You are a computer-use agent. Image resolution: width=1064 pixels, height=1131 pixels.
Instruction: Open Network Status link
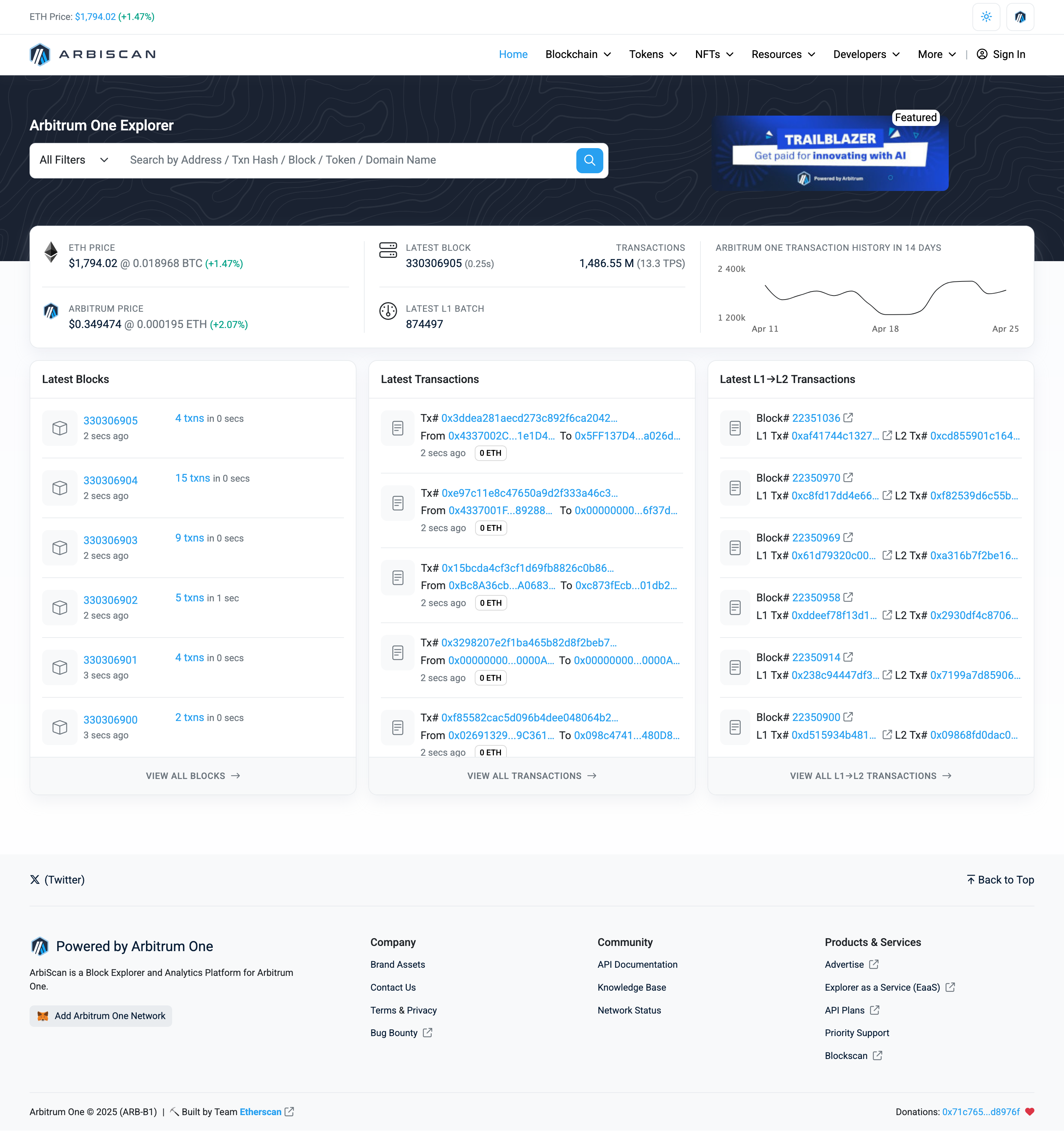pos(629,1010)
